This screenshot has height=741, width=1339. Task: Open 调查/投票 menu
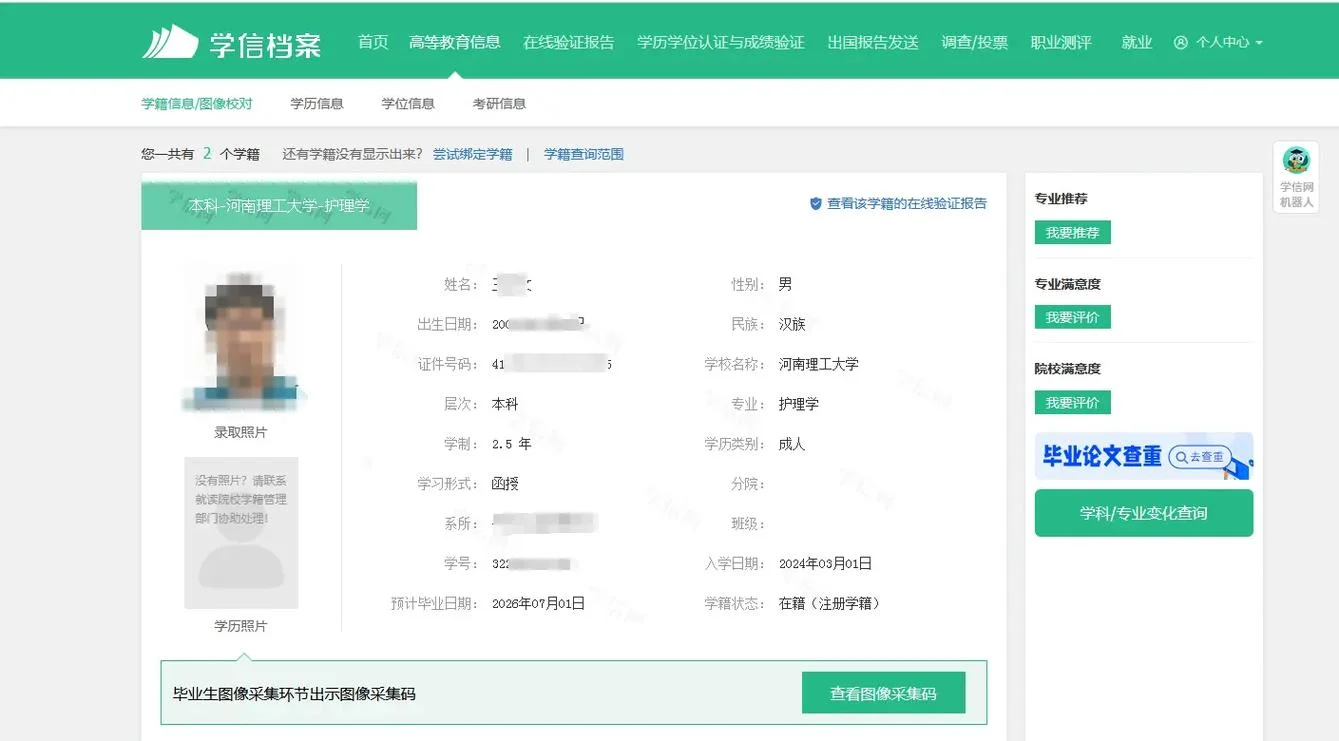[x=975, y=43]
